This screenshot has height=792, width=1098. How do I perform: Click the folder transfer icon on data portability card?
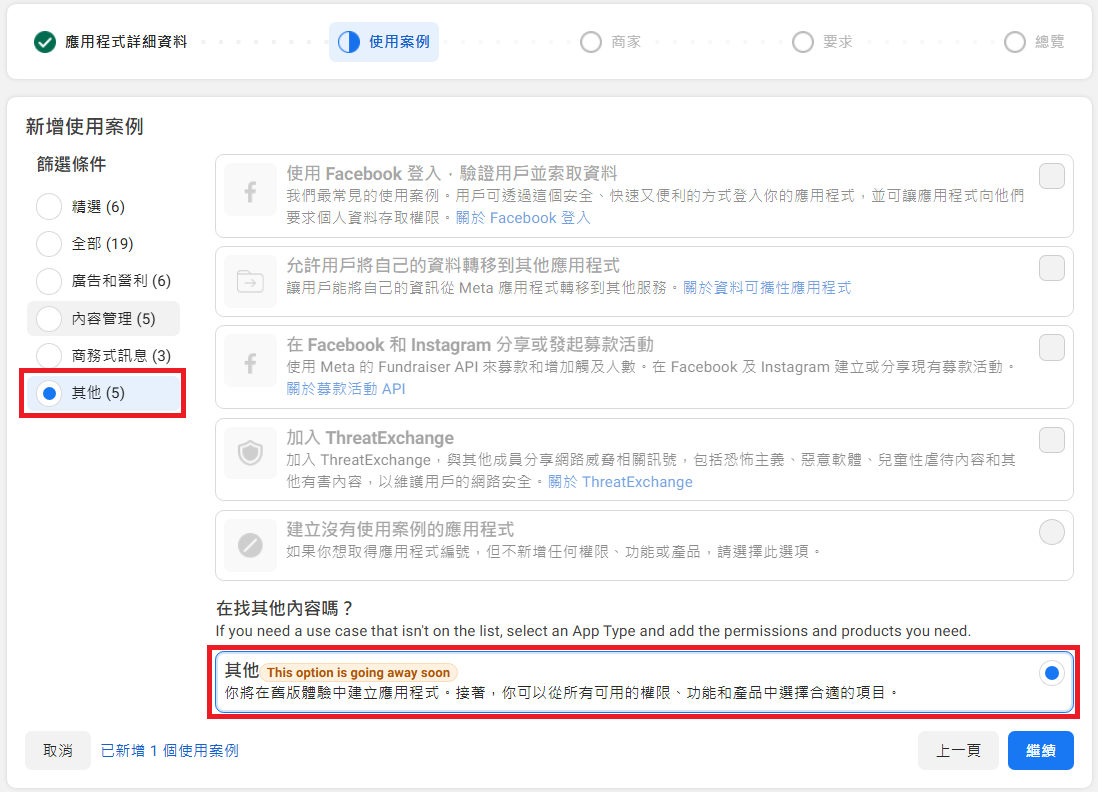coord(250,282)
